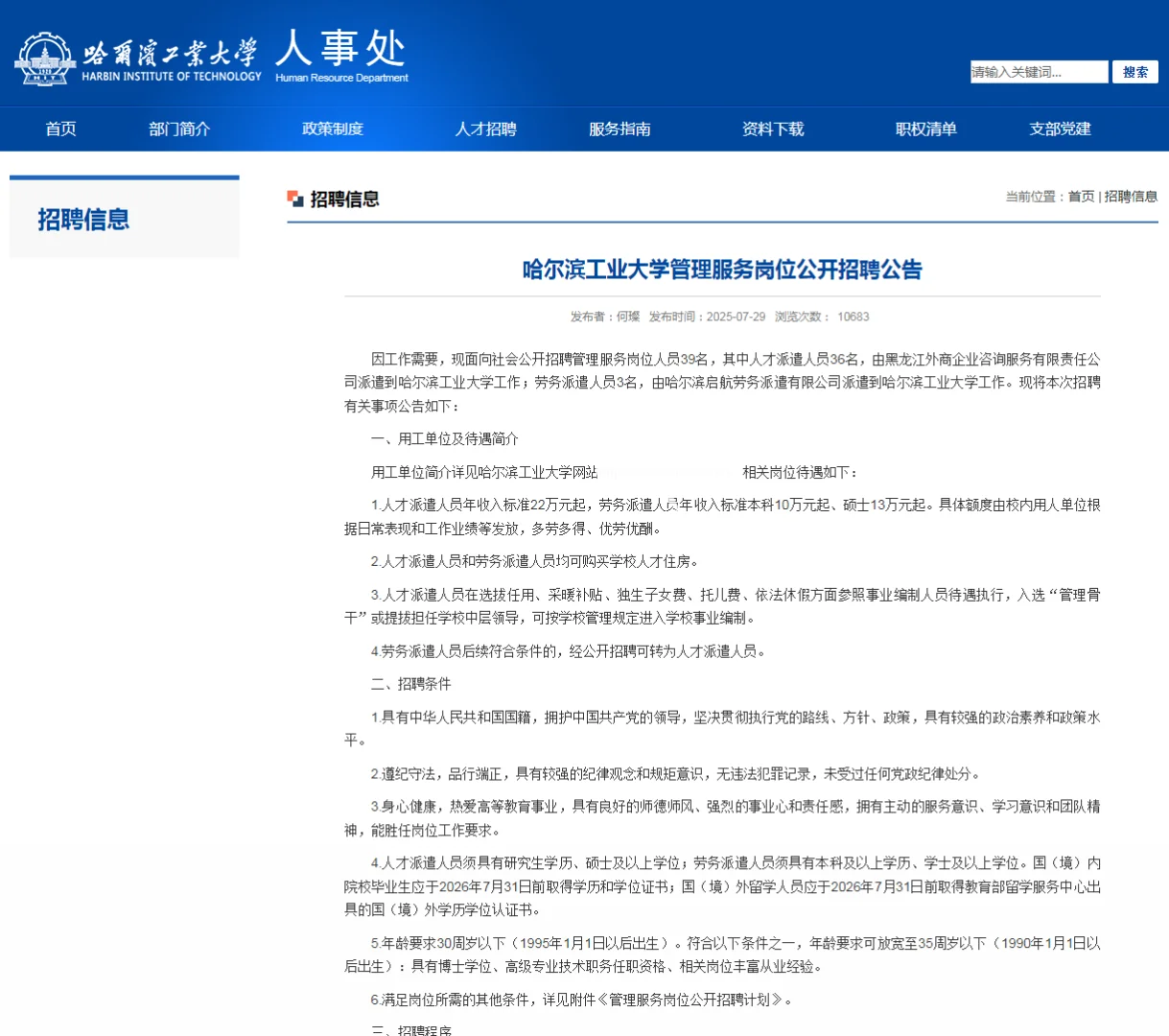This screenshot has height=1036, width=1169.
Task: Click the 首页 breadcrumb link
Action: tap(1082, 197)
